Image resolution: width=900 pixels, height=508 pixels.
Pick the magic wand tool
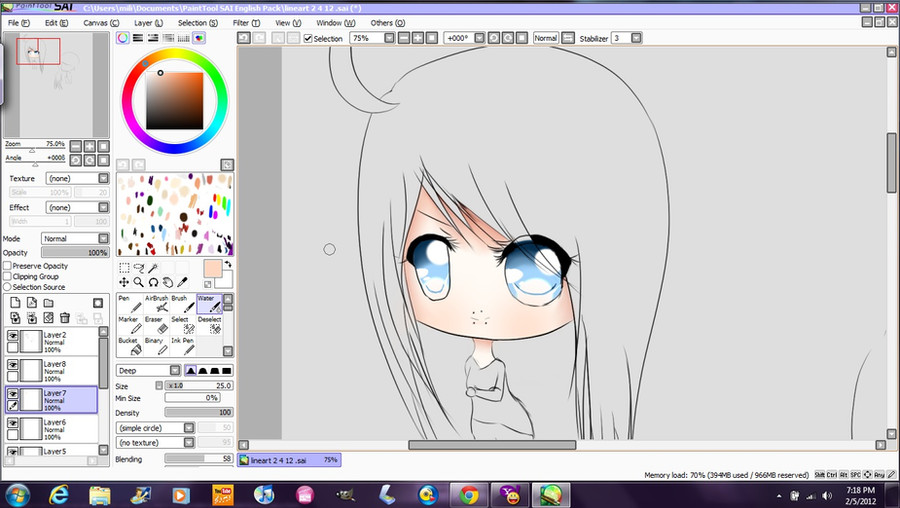pos(153,268)
